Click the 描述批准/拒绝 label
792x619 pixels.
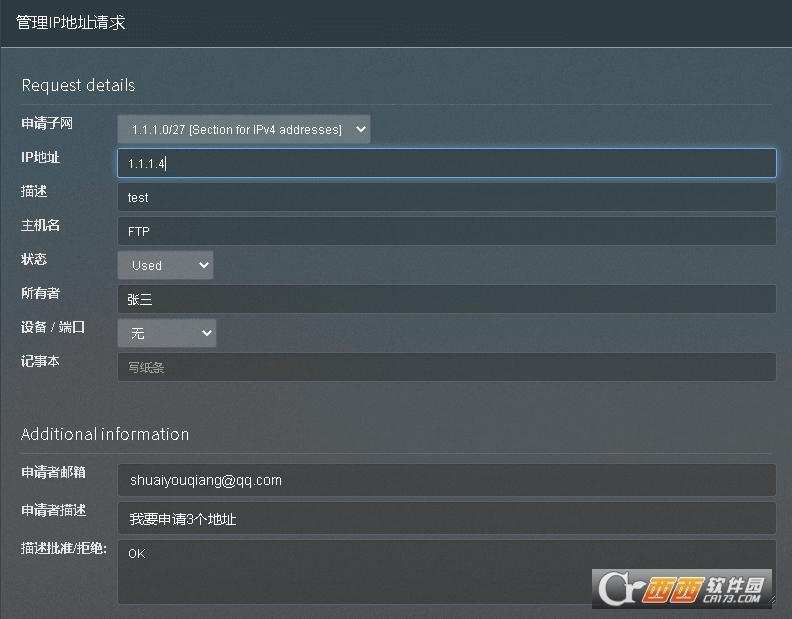point(64,548)
